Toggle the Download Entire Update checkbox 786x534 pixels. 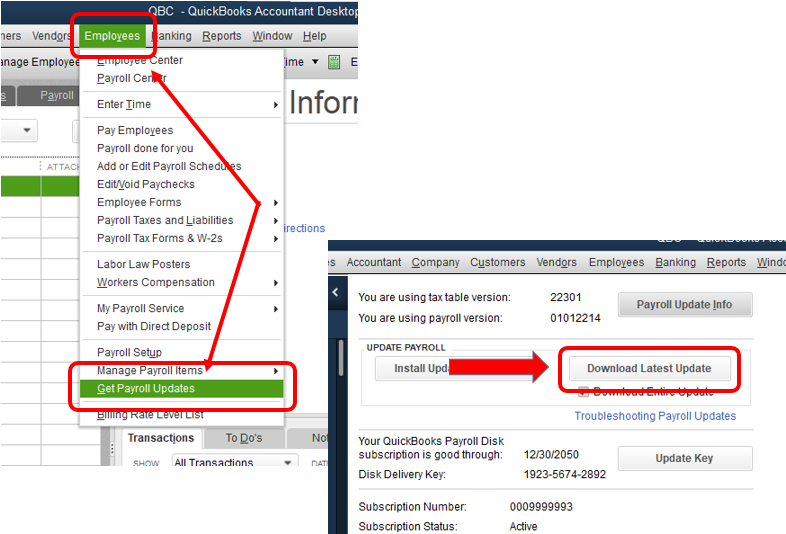coord(583,392)
